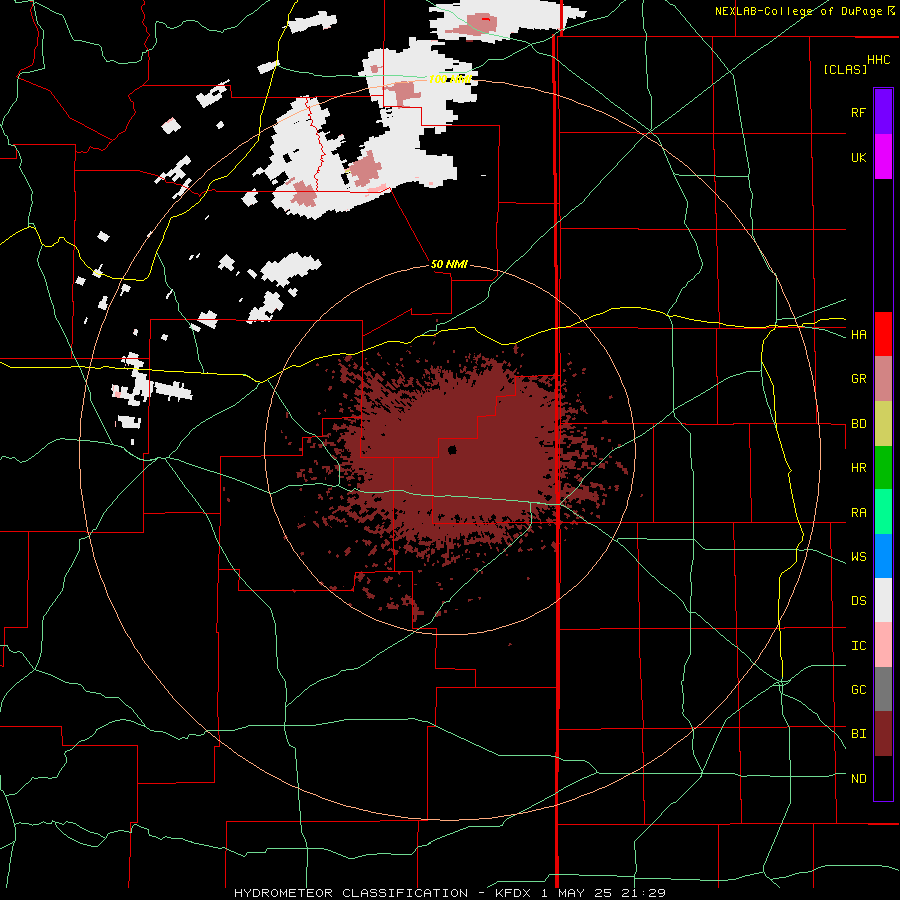Image resolution: width=900 pixels, height=900 pixels.
Task: Click the 50 NMI range ring label
Action: (449, 264)
